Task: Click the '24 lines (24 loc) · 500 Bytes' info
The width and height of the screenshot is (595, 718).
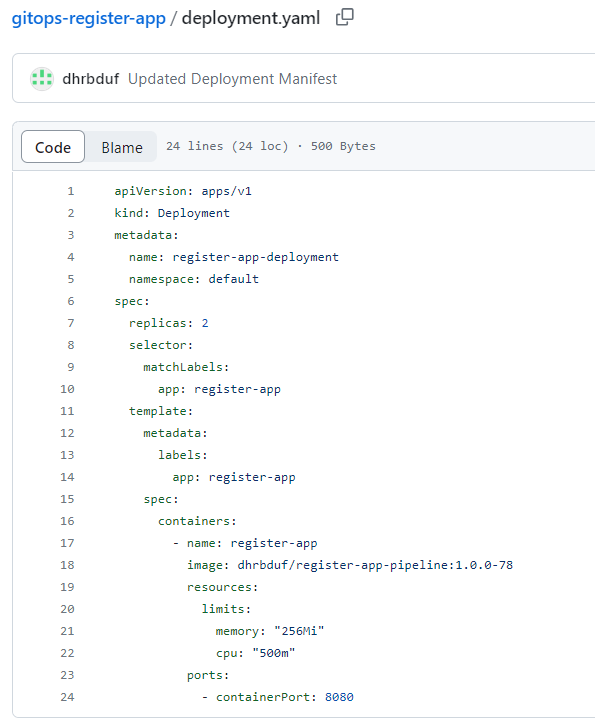Action: [x=271, y=146]
